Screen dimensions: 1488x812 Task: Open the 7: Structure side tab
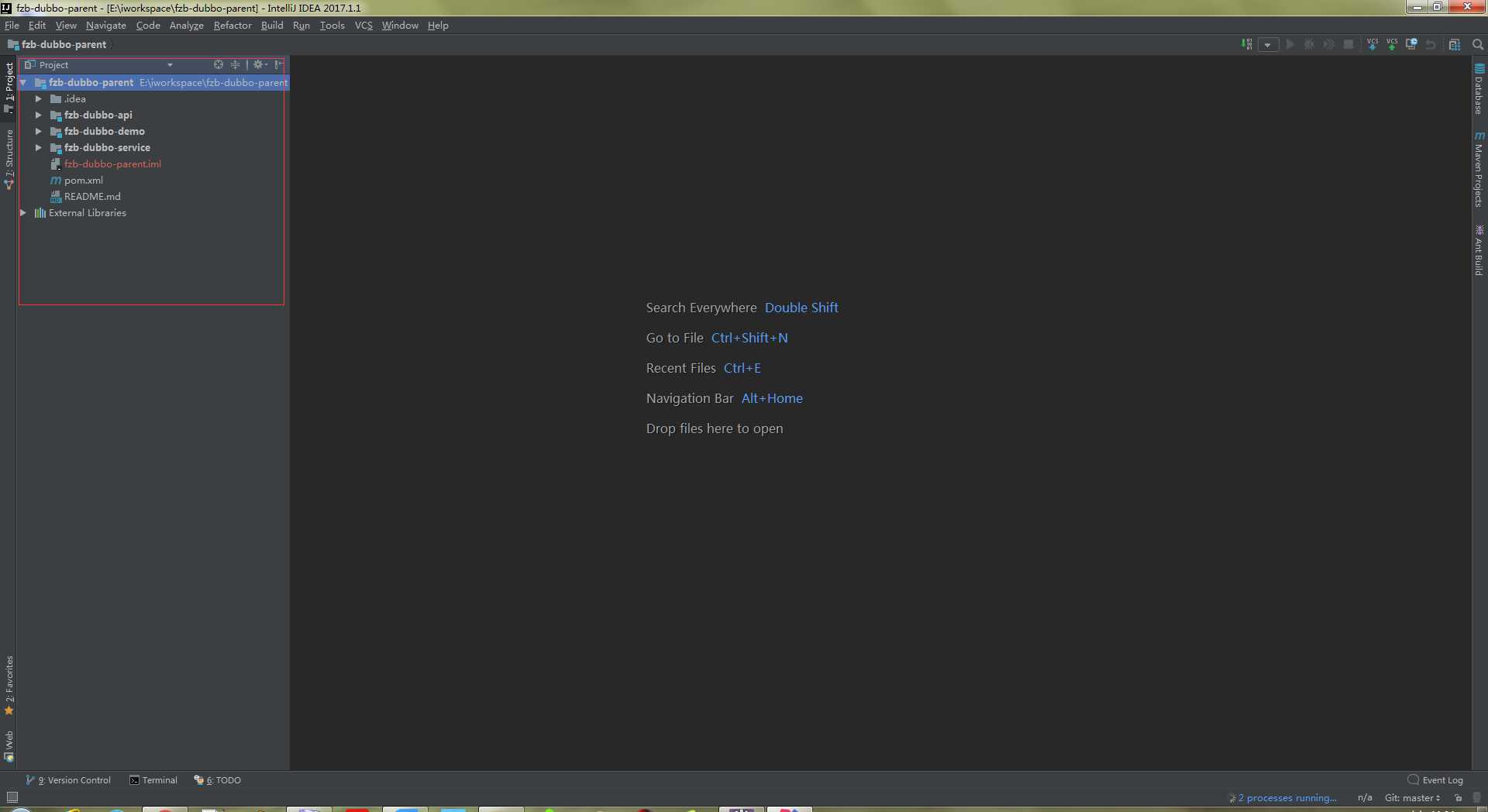point(9,159)
